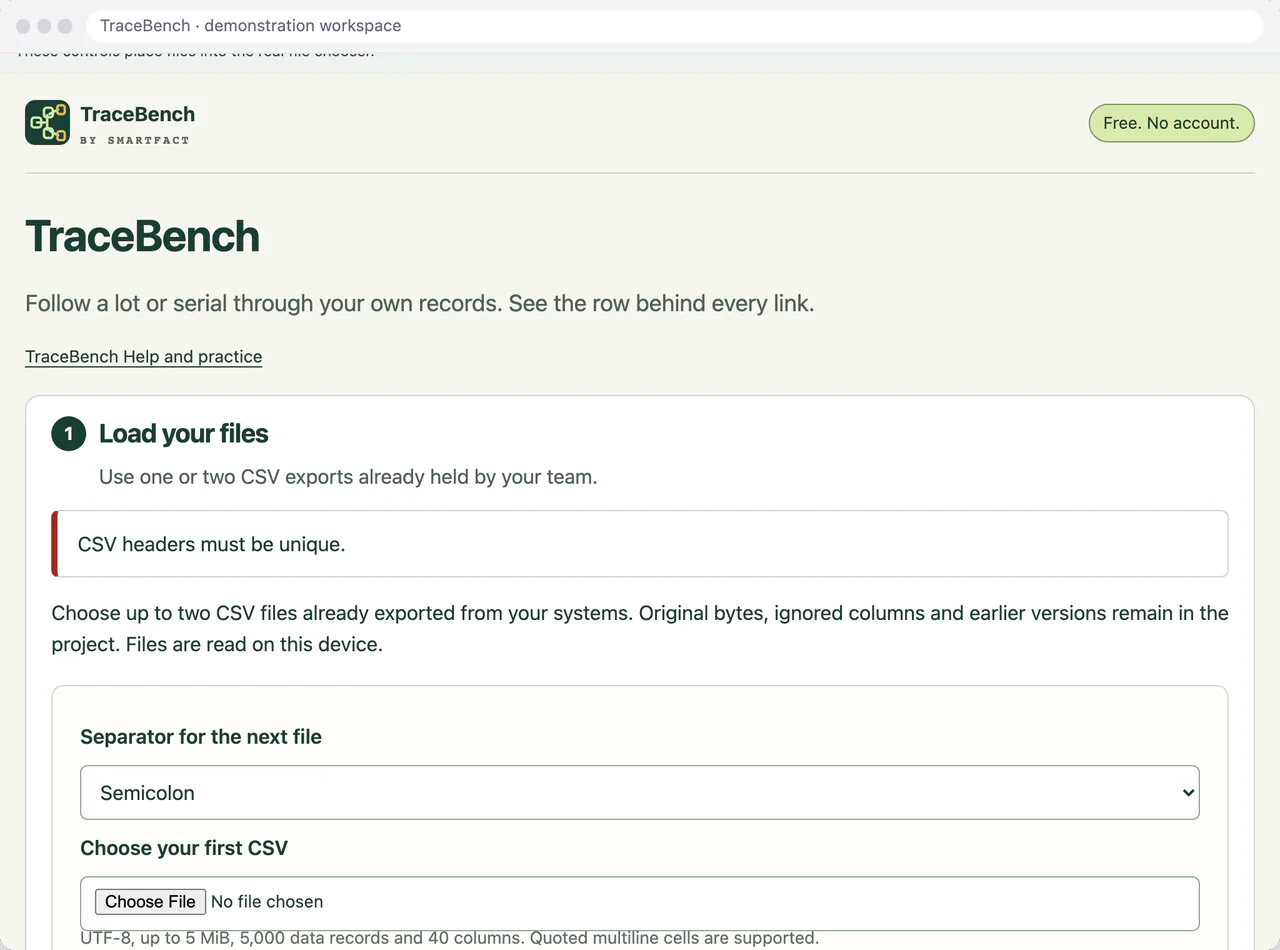
Task: Select the Semicolon separator combo box
Action: tap(640, 793)
